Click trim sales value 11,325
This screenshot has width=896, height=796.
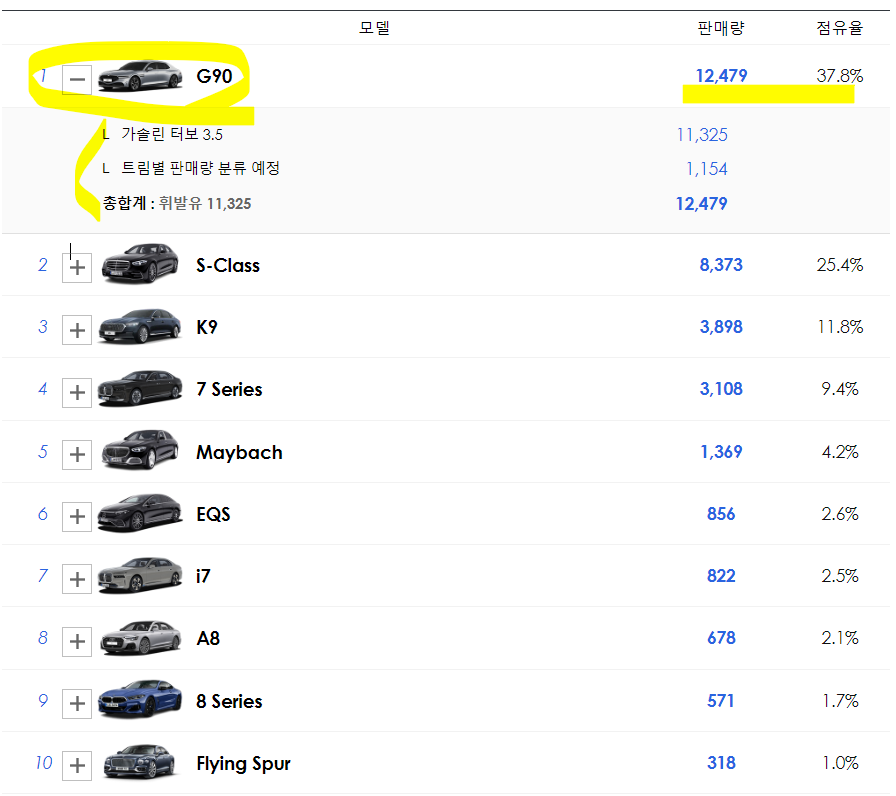[702, 135]
